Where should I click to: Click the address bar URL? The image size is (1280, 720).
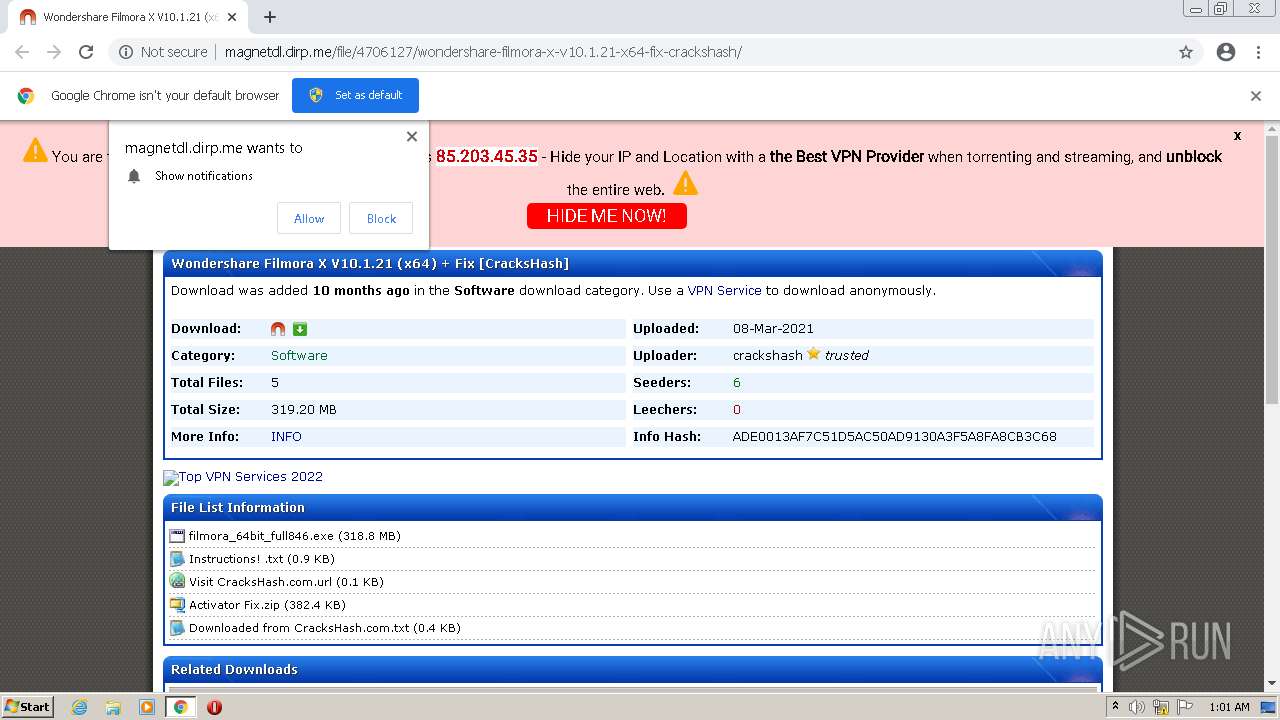pos(483,52)
